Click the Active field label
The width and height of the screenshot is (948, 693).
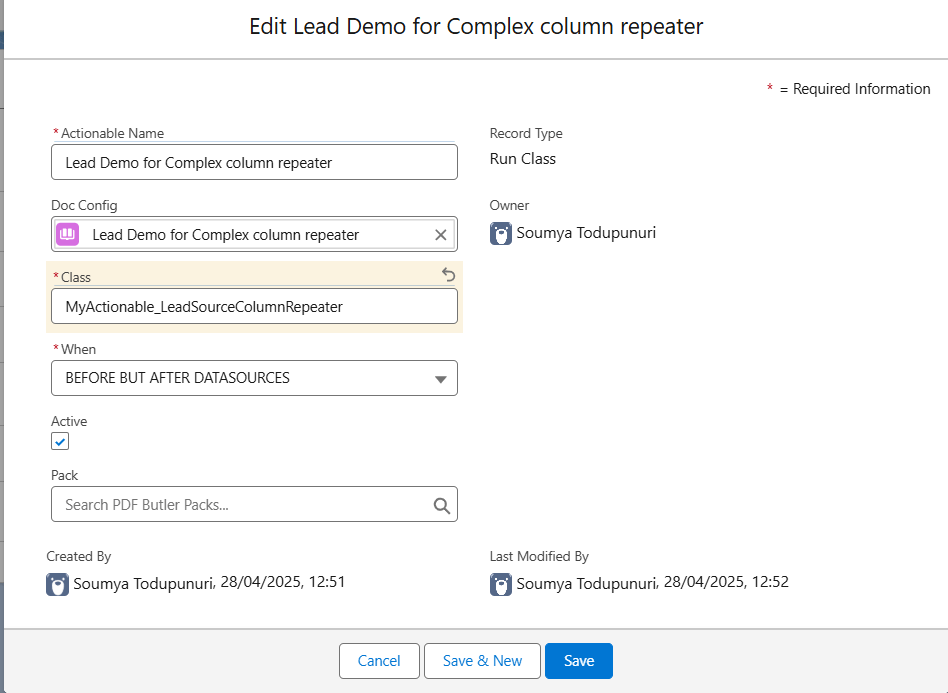click(69, 421)
